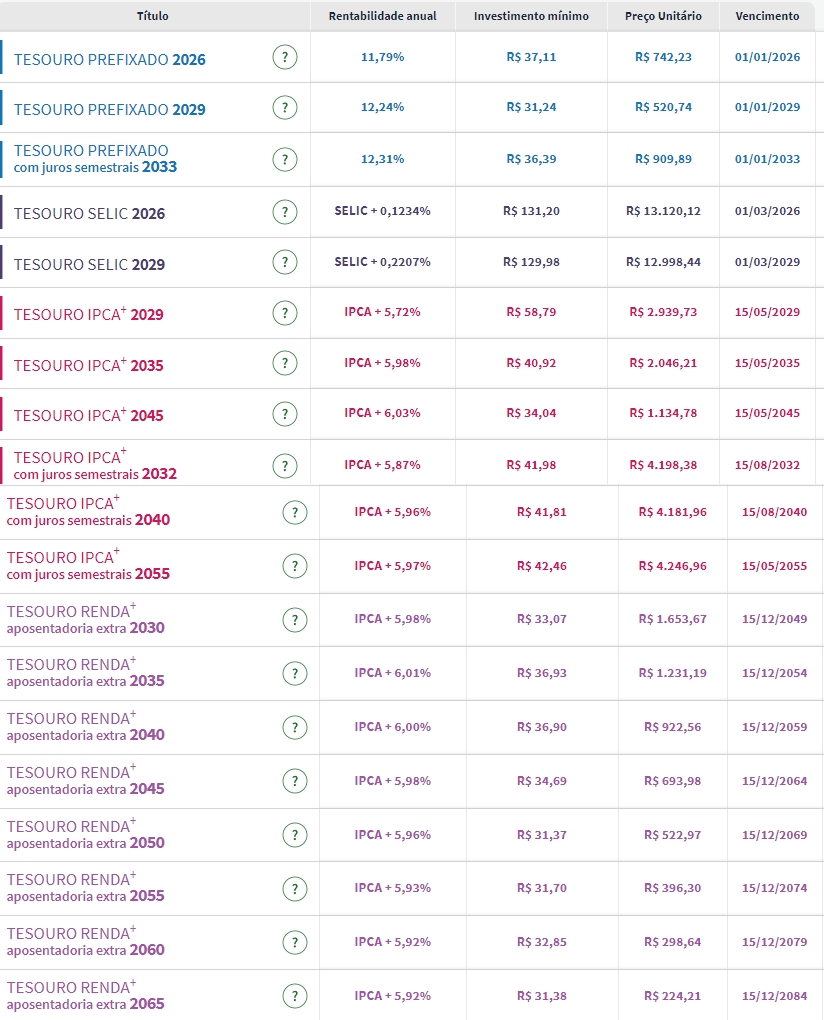Open the Tesouro Prefixado 2026 title link
The height and width of the screenshot is (1020, 824).
(x=110, y=59)
